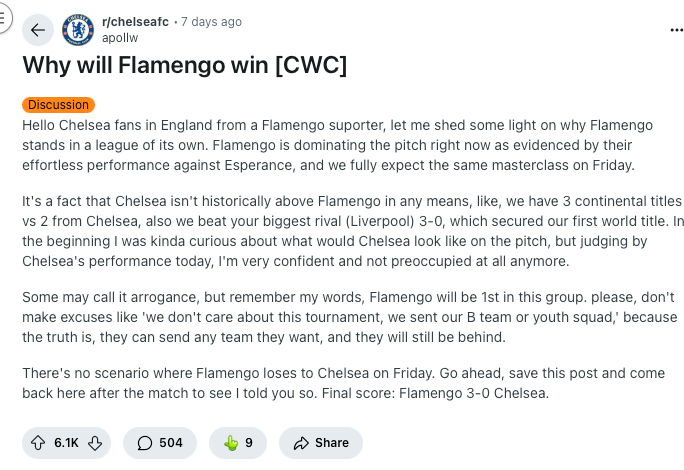
Task: Click the '7 days ago' timestamp
Action: click(x=211, y=22)
